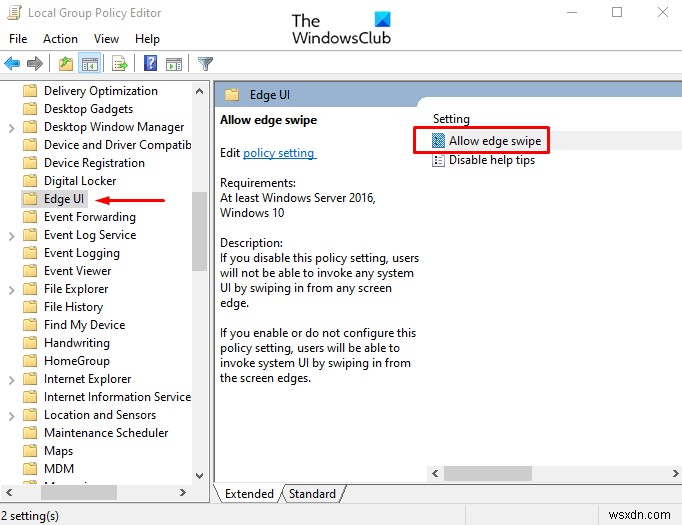Expand the Internet Explorer tree node
The height and width of the screenshot is (525, 682).
[x=12, y=380]
